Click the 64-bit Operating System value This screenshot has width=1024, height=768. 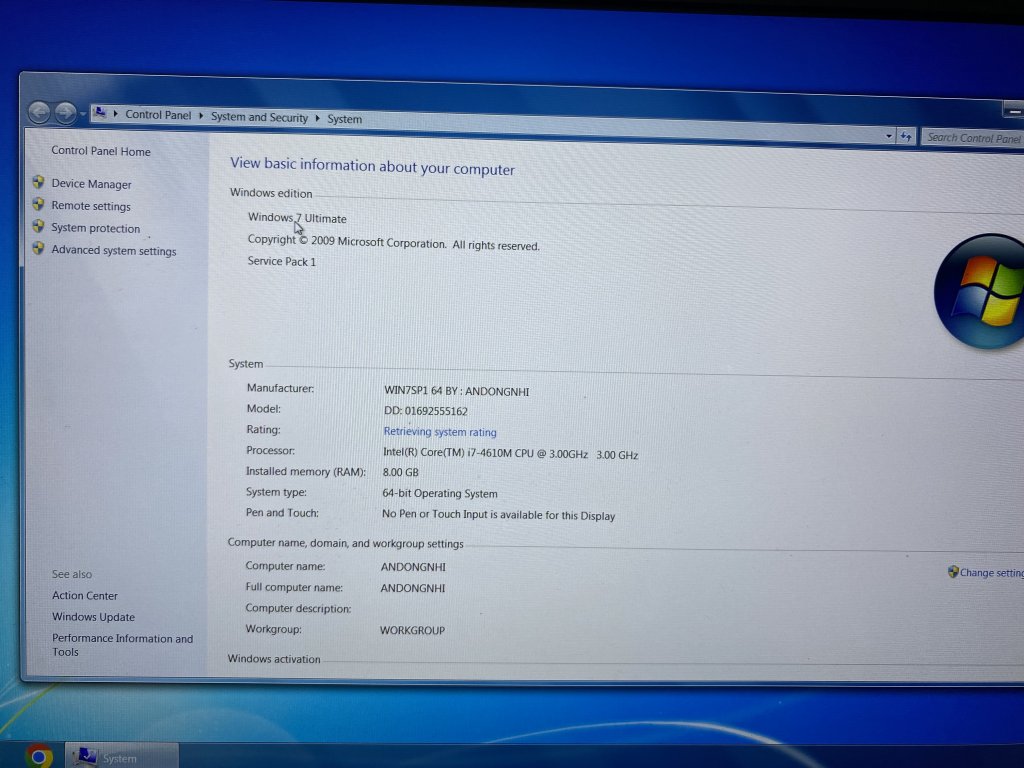440,493
